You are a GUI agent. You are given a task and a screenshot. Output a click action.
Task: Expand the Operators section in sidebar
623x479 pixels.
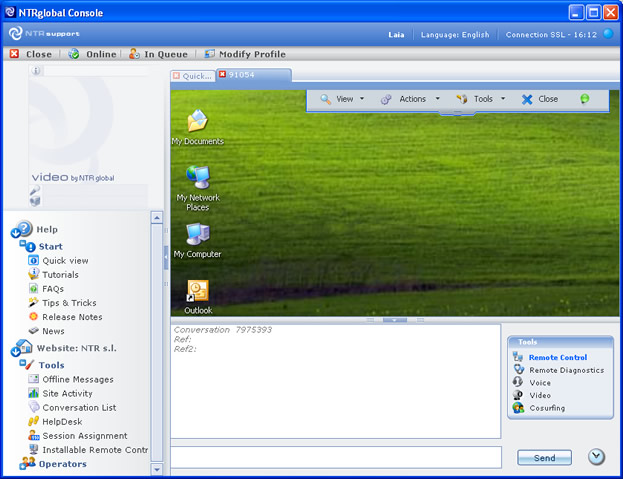(x=61, y=464)
